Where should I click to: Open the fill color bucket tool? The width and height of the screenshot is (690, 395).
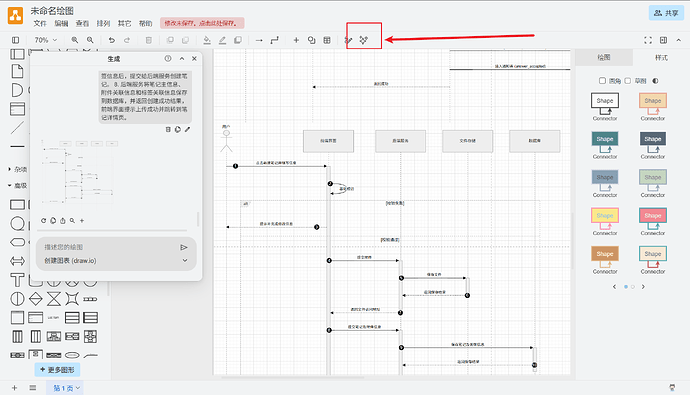207,40
